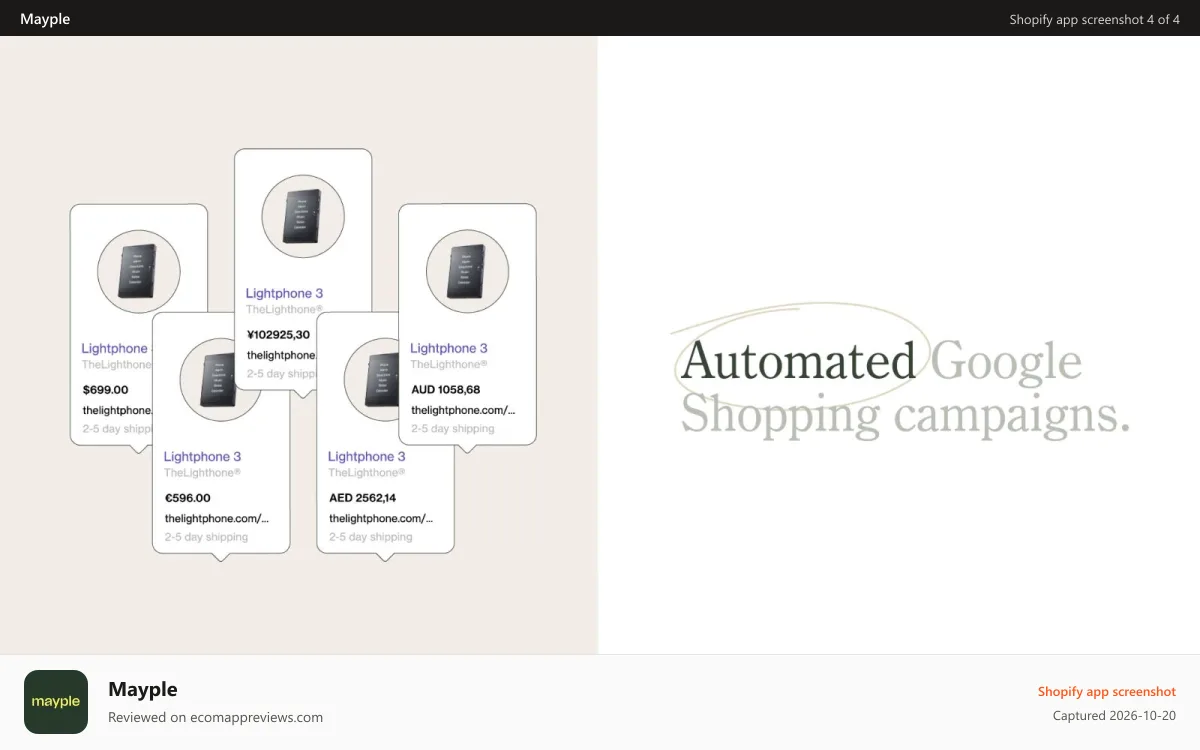Screen dimensions: 1200x750
Task: Click the AUD 1058,68 price
Action: click(x=446, y=389)
